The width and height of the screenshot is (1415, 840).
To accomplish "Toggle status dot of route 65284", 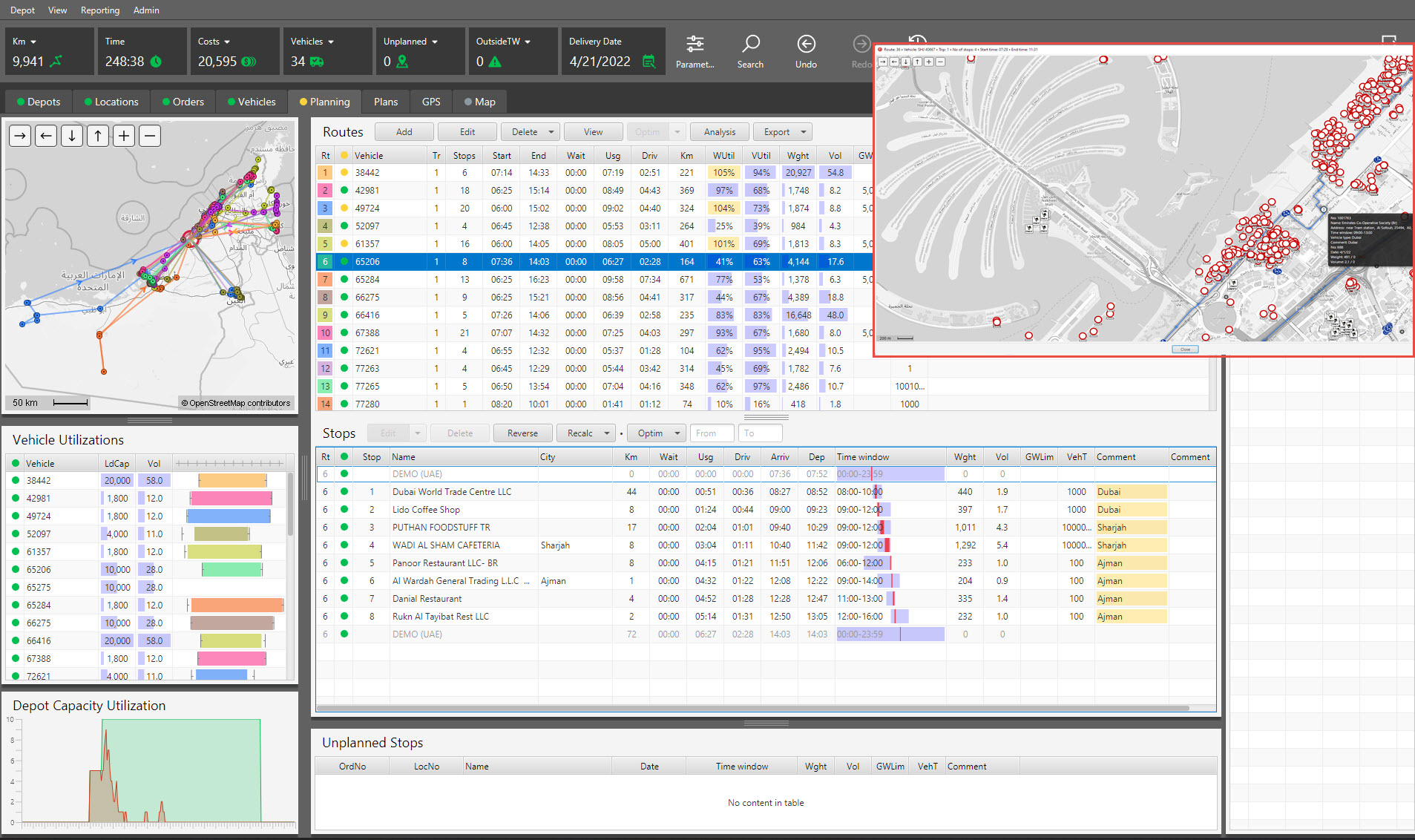I will pos(344,280).
